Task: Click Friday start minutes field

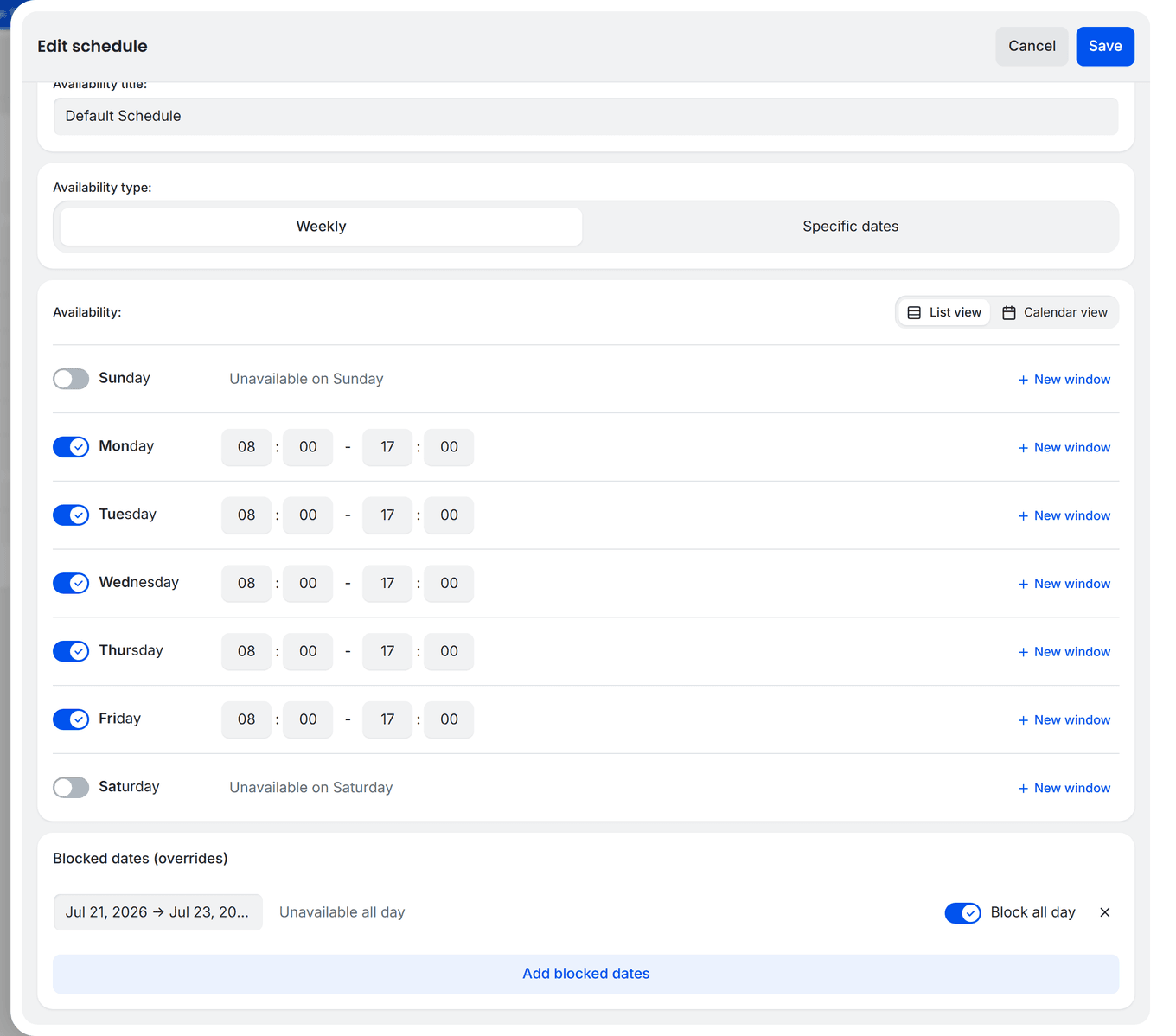Action: click(x=308, y=719)
